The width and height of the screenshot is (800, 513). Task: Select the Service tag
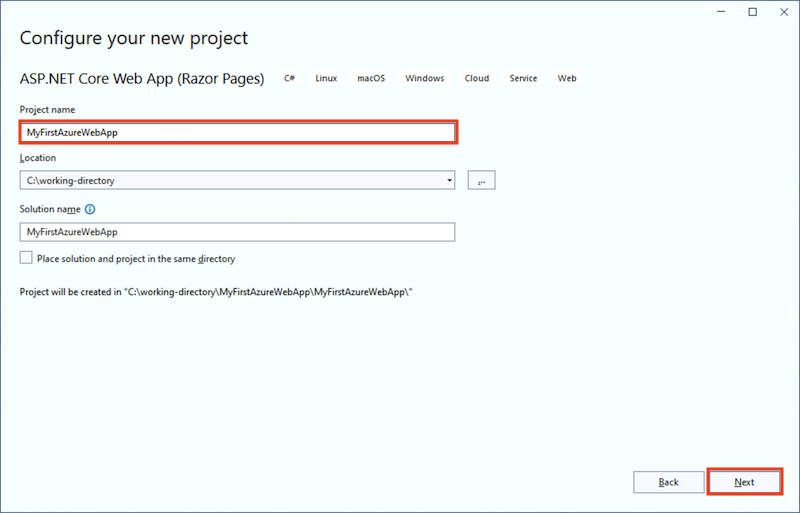(523, 78)
